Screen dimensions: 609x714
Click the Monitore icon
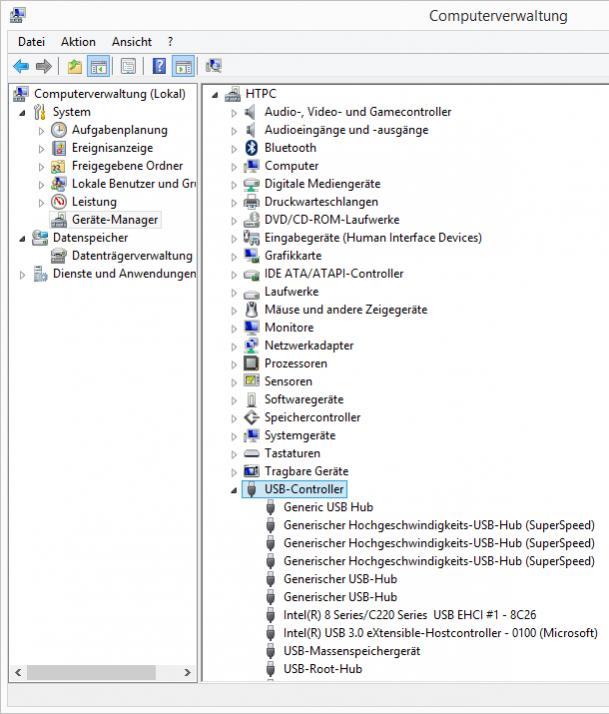(251, 327)
